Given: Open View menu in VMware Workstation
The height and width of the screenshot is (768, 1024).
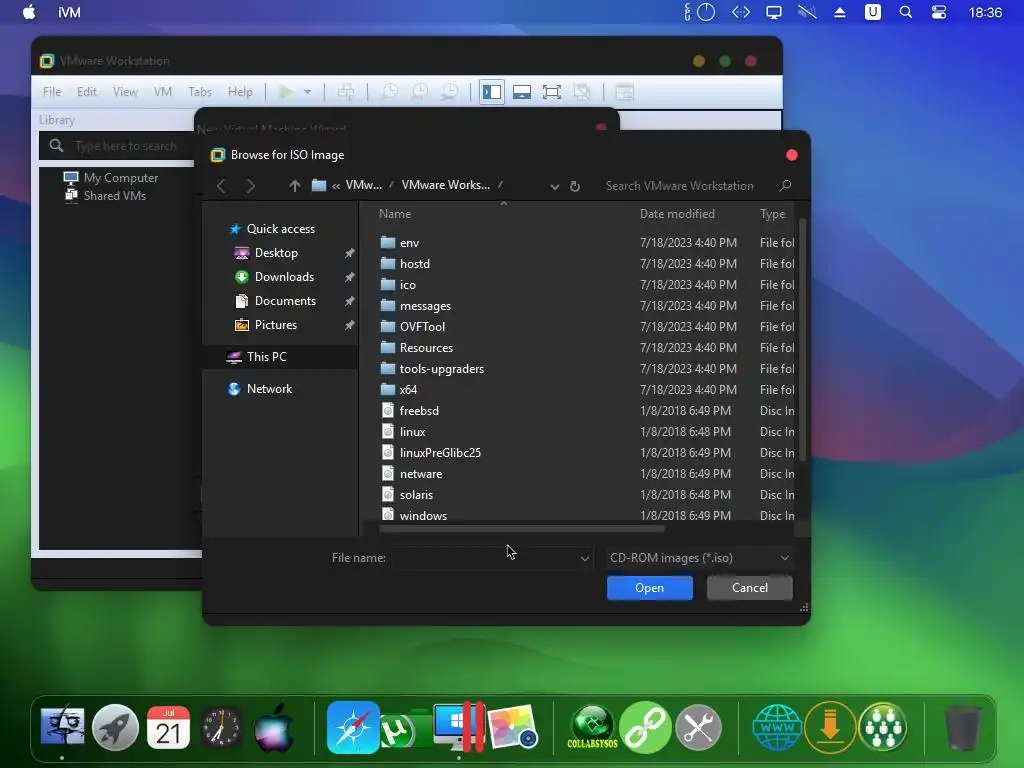Looking at the screenshot, I should tap(125, 92).
